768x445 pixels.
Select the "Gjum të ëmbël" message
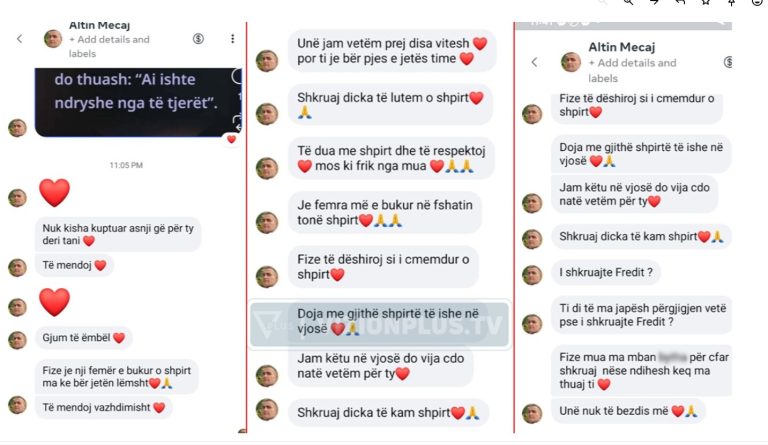83,338
